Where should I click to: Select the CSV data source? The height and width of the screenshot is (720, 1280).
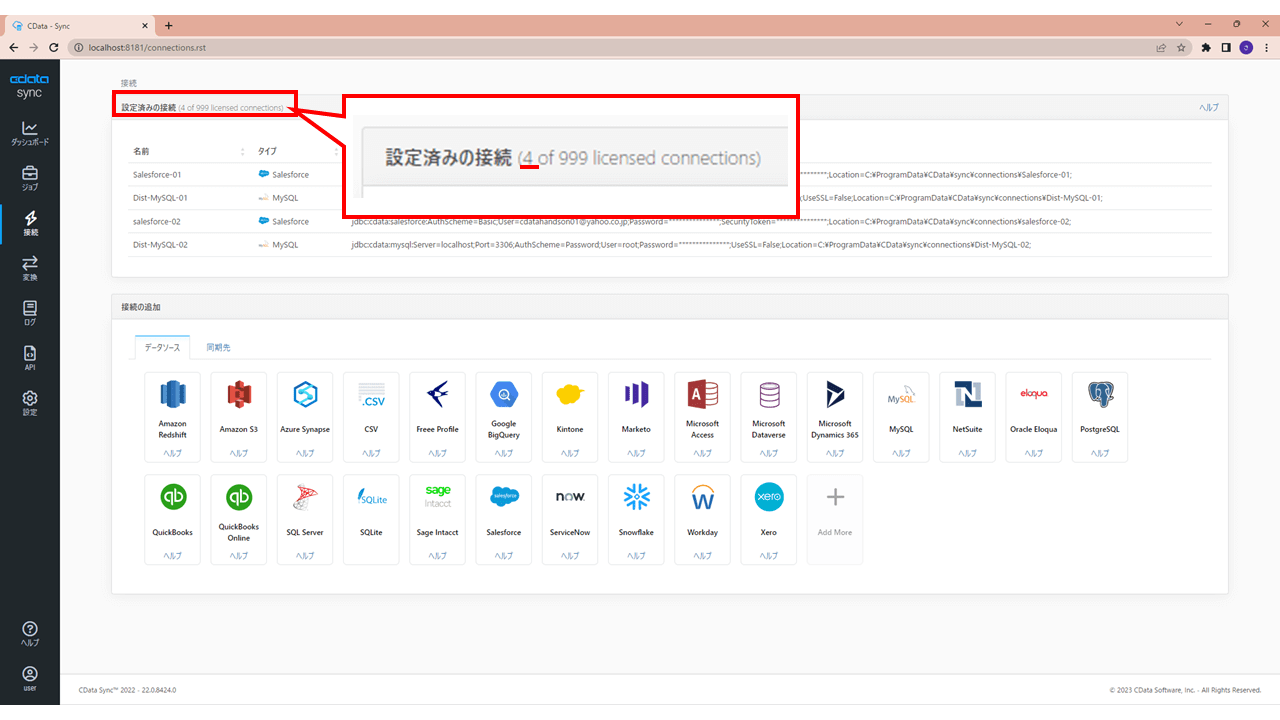tap(371, 417)
